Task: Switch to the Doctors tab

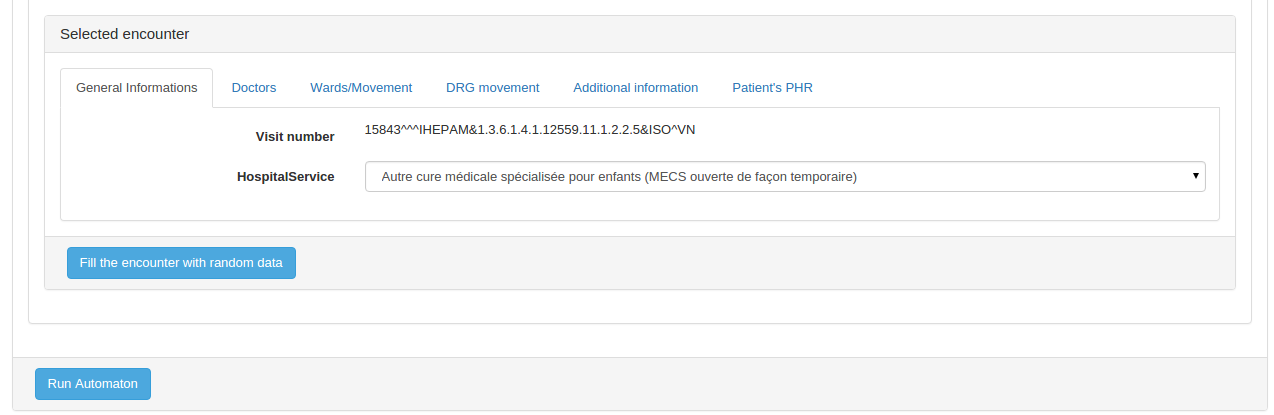Action: (253, 88)
